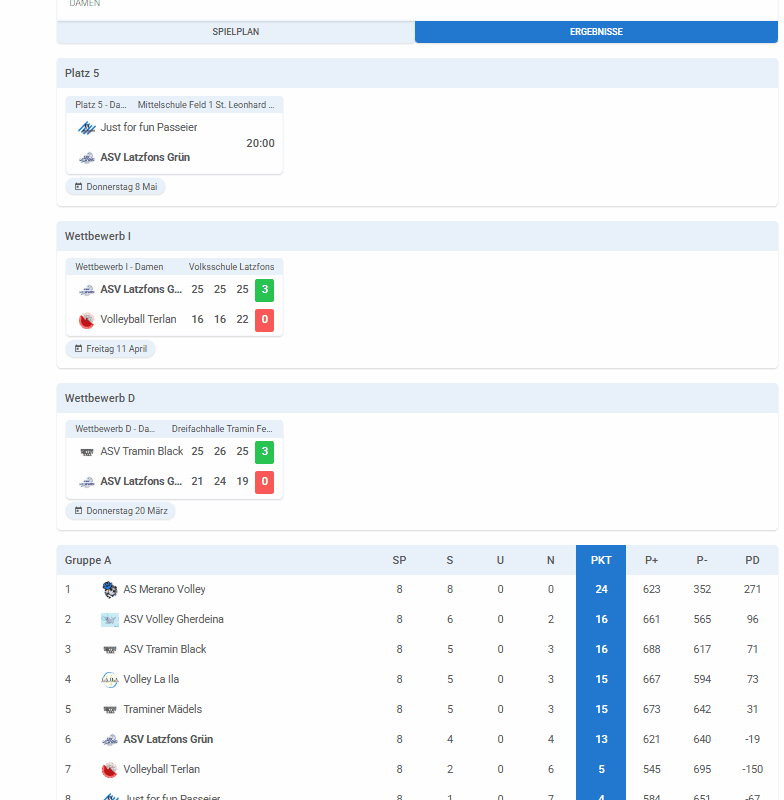Click the PKT column header
The image size is (784, 800).
tap(601, 561)
